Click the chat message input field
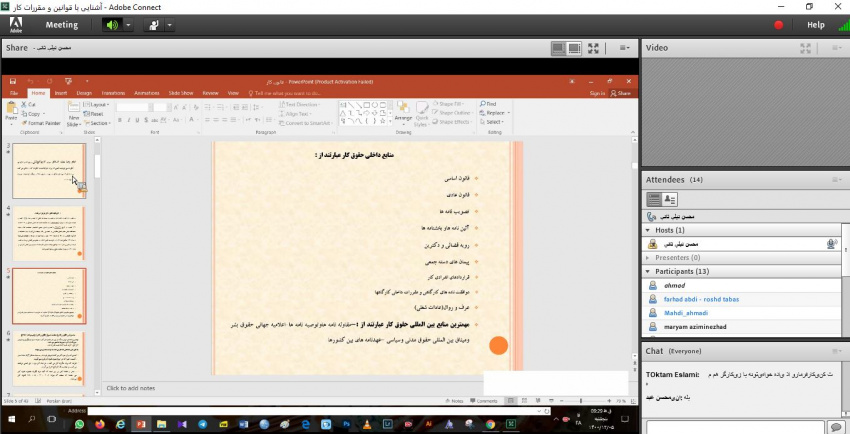850x434 pixels. click(x=732, y=426)
